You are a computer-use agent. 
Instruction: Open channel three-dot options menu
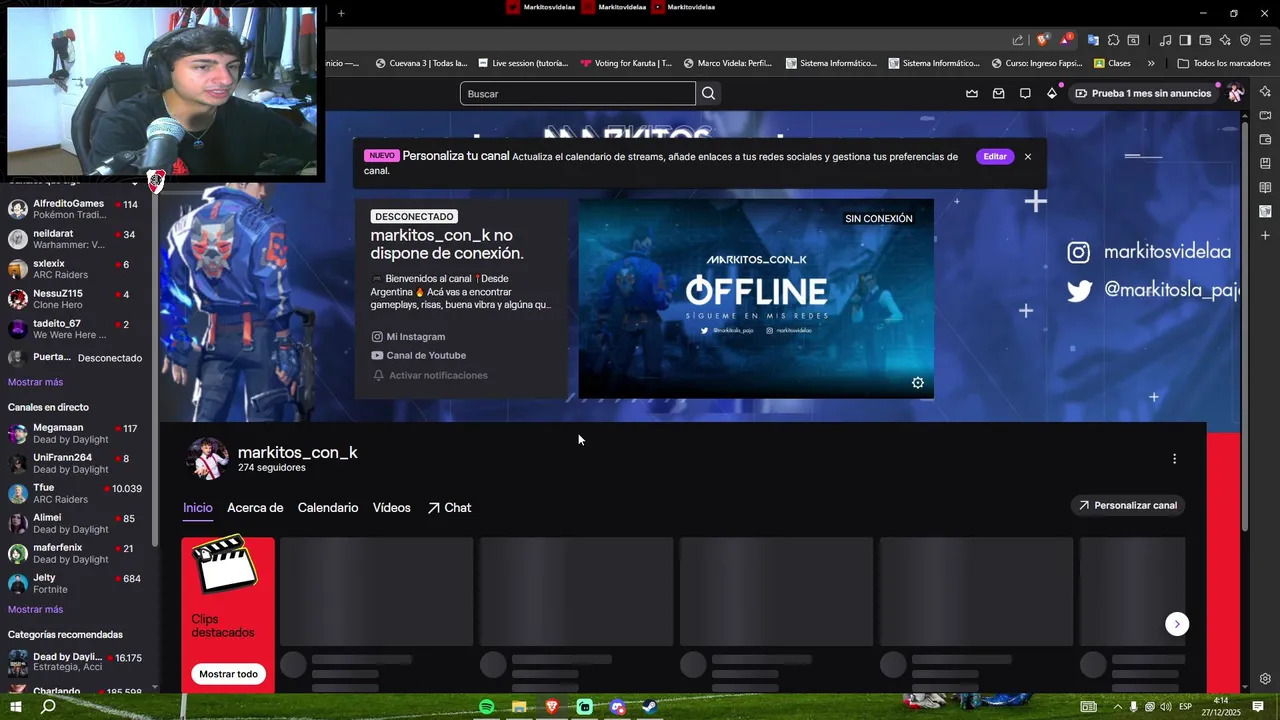click(x=1174, y=459)
